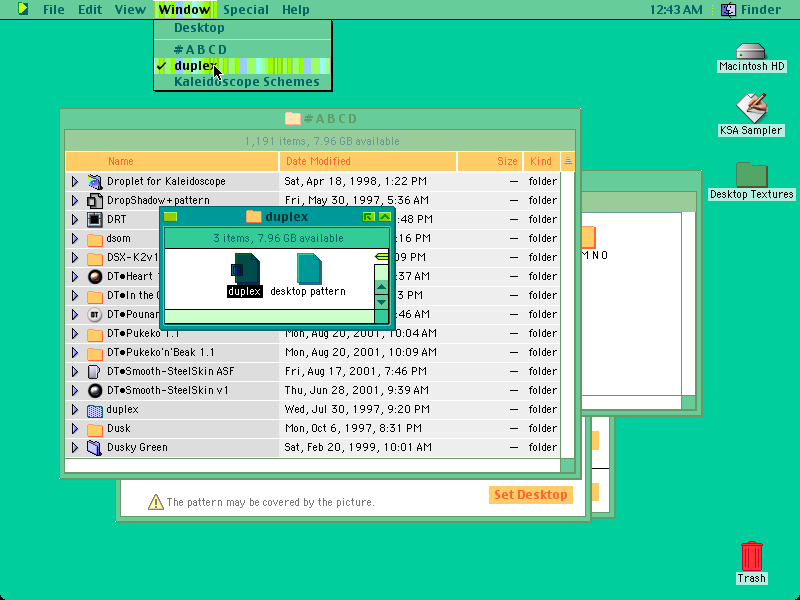Sort list by Size column
The image size is (800, 600).
(x=490, y=161)
